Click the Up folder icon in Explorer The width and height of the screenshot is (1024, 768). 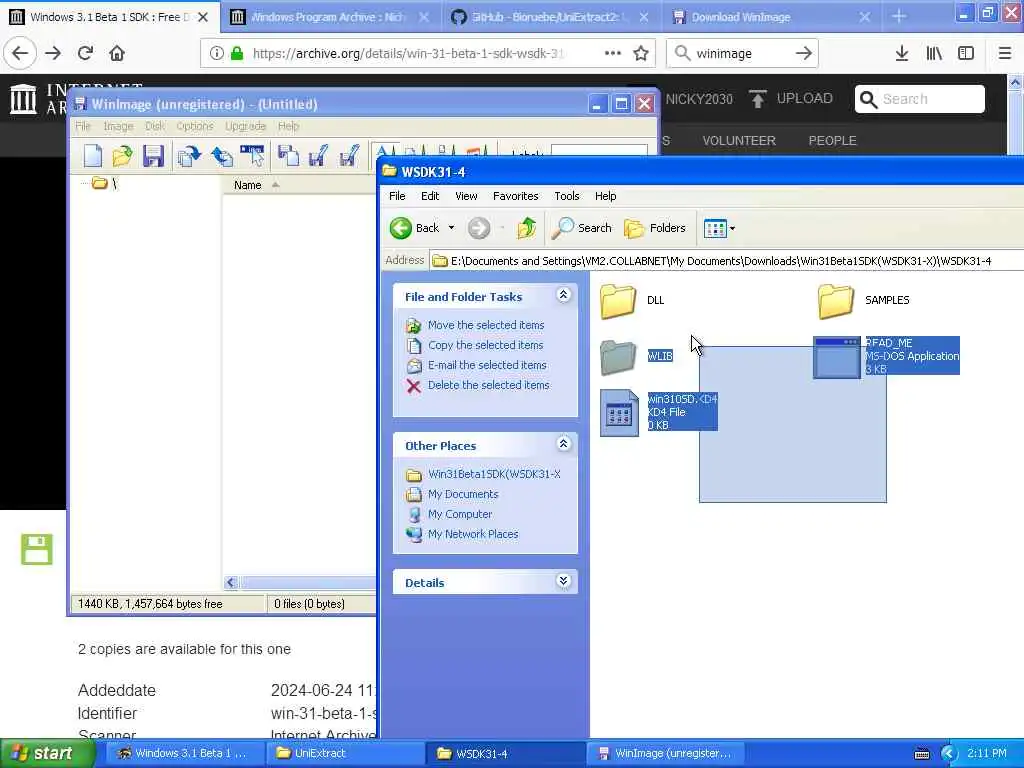click(x=526, y=228)
